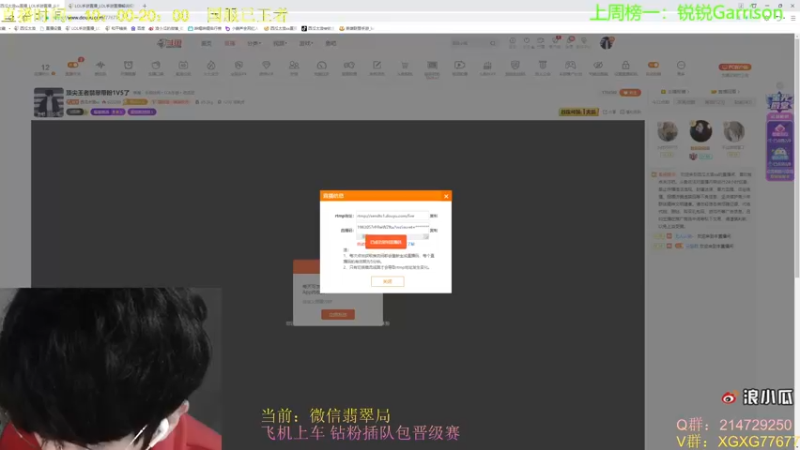The height and width of the screenshot is (450, 800).
Task: Click the room title 顶尖王者熊哥带粉1V57
Action: point(97,92)
